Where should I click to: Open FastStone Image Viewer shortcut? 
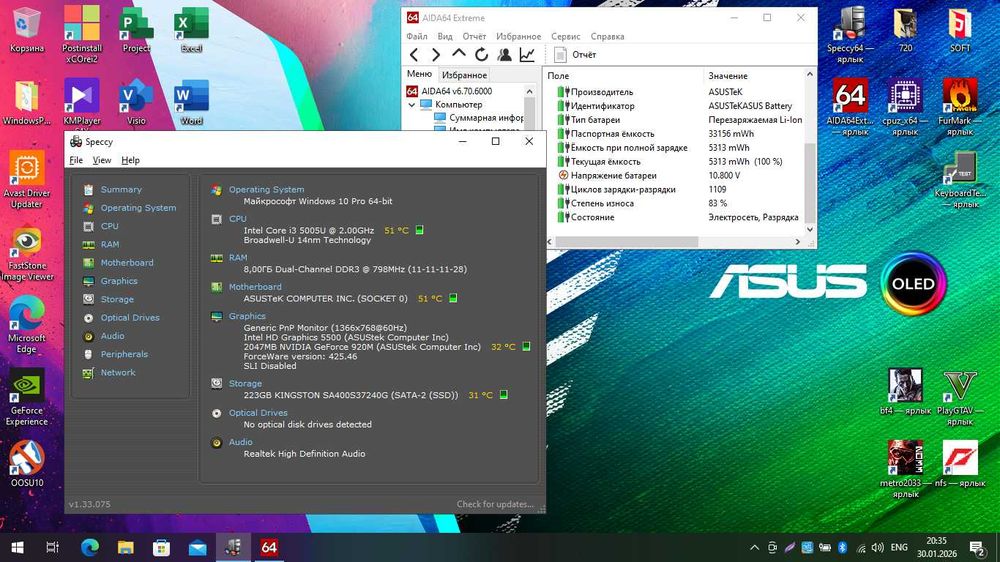click(x=27, y=253)
